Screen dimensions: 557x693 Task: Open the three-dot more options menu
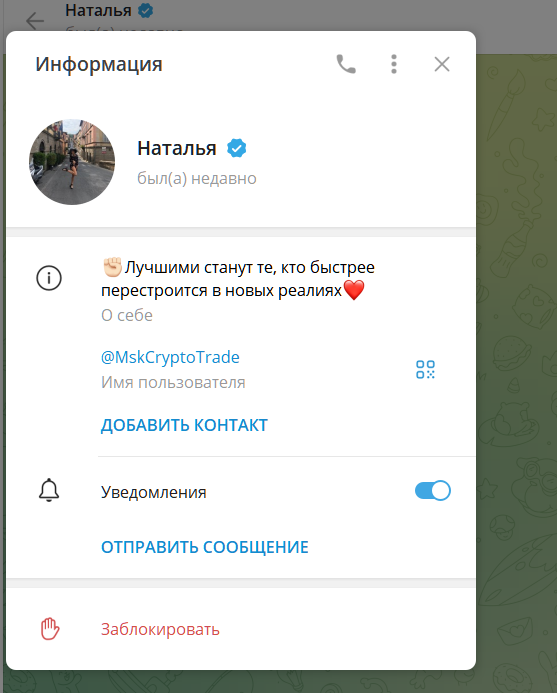pyautogui.click(x=394, y=65)
